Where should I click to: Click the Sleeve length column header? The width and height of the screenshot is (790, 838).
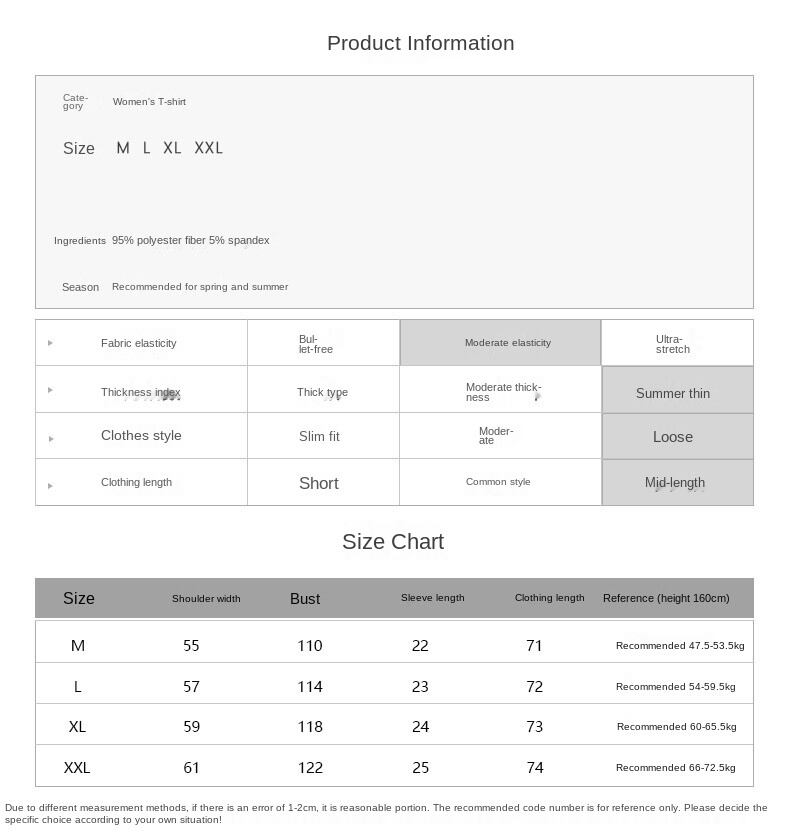point(433,598)
